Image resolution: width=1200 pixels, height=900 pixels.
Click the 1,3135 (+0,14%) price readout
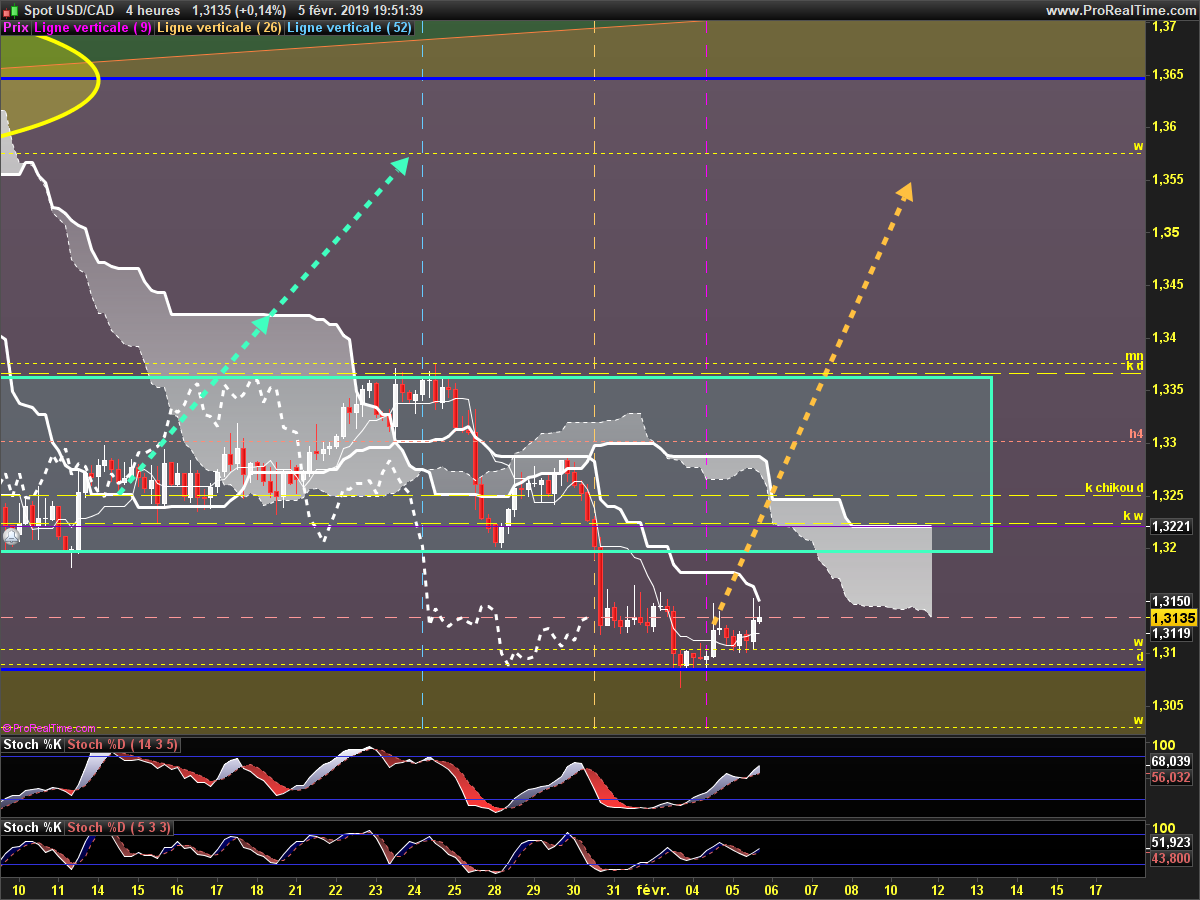(x=239, y=10)
